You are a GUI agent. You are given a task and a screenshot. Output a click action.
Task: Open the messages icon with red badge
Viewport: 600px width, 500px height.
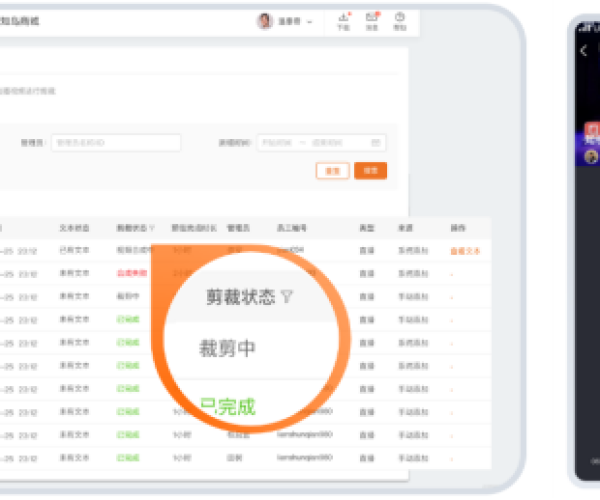pos(372,21)
